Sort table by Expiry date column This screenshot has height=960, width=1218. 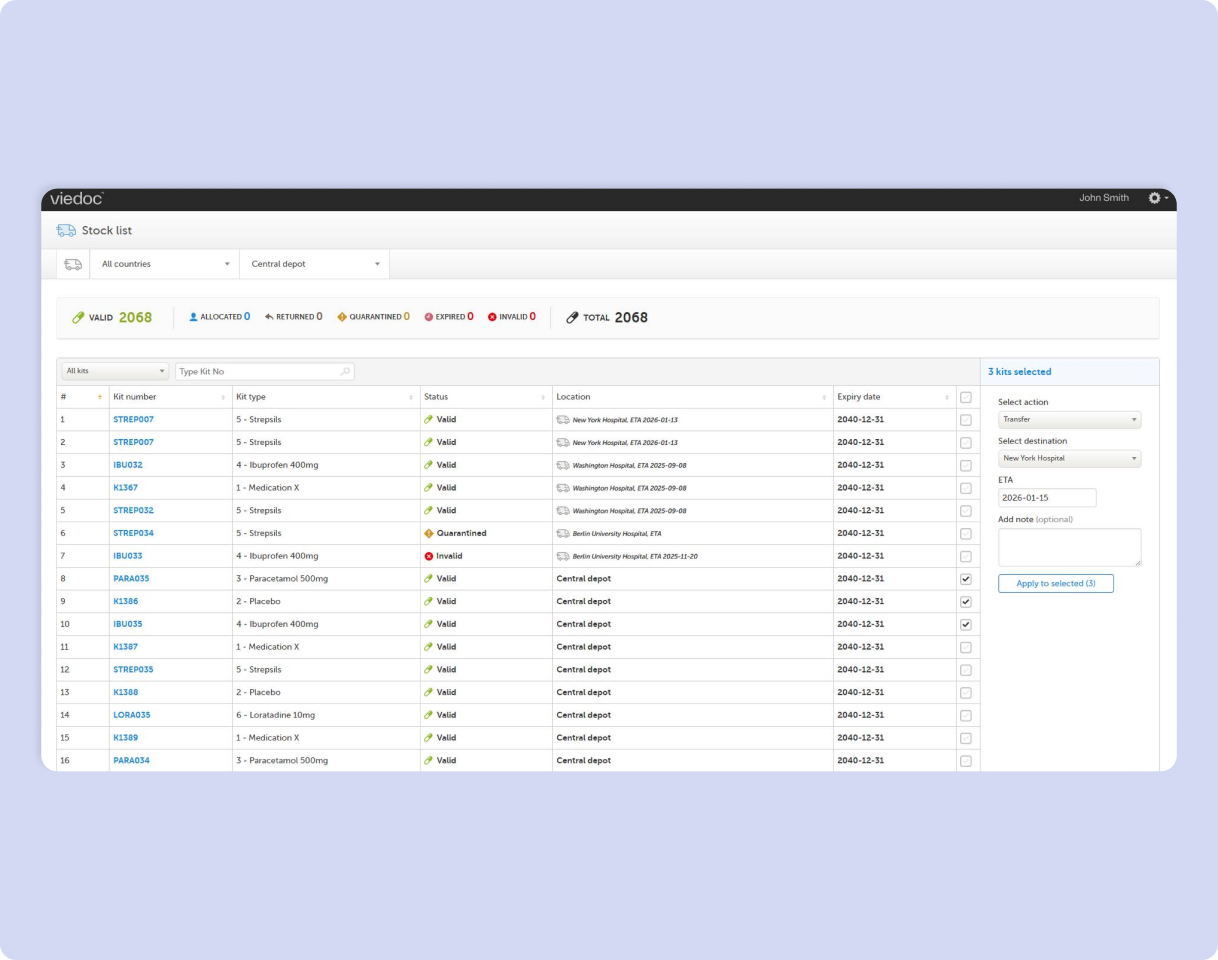[894, 397]
